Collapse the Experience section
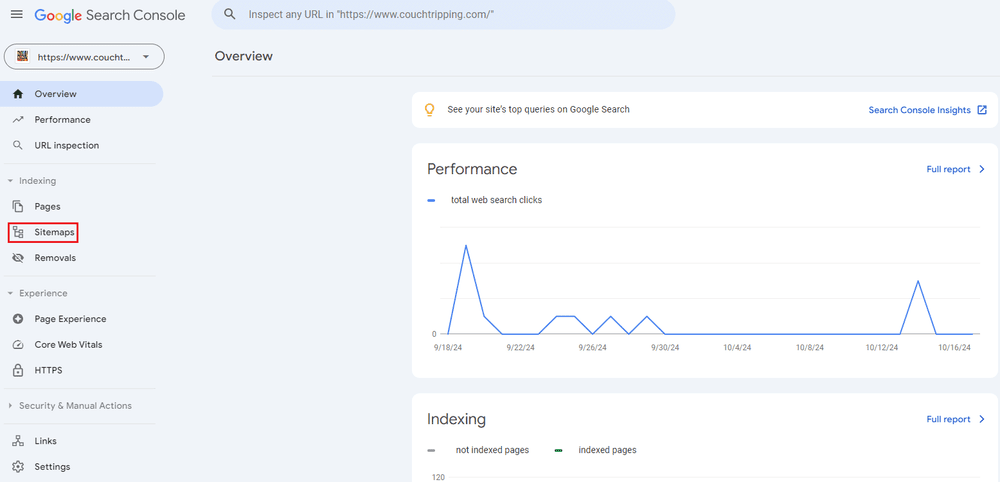 click(11, 294)
